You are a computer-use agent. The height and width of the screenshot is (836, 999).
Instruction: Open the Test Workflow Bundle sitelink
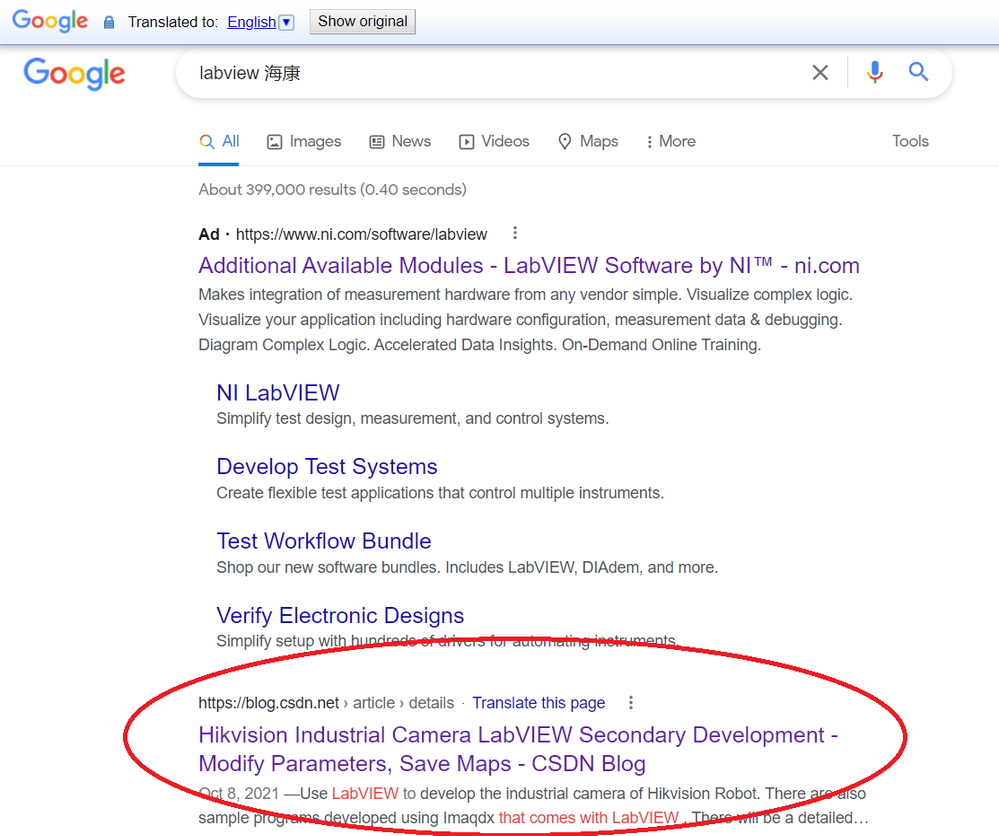[324, 541]
